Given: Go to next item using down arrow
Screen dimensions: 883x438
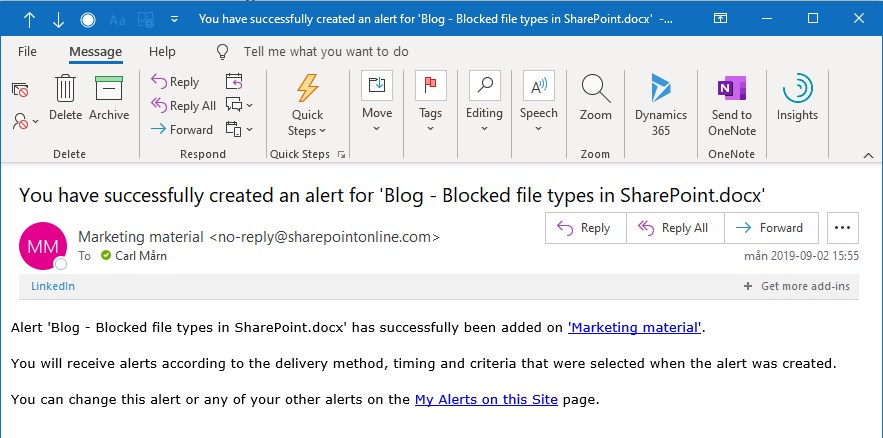Looking at the screenshot, I should pyautogui.click(x=58, y=20).
